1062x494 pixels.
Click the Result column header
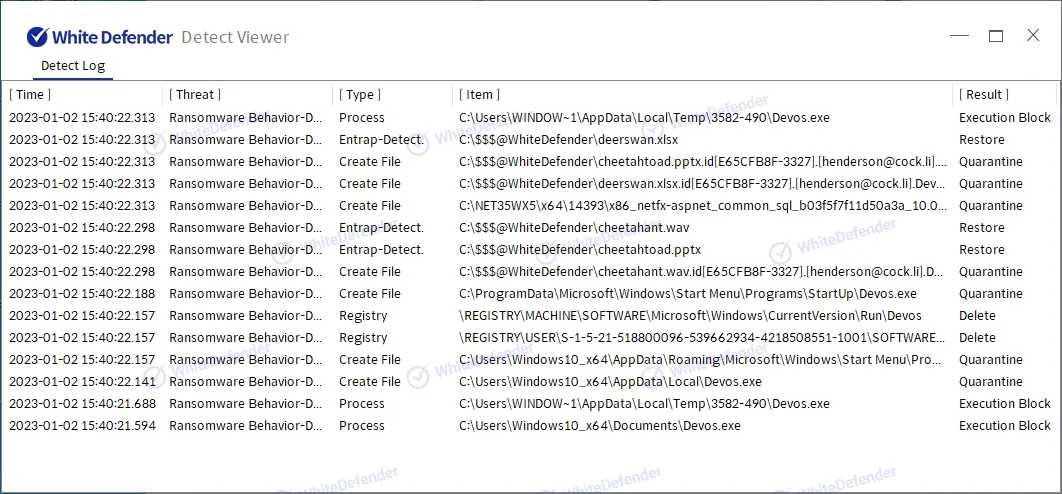click(x=984, y=94)
